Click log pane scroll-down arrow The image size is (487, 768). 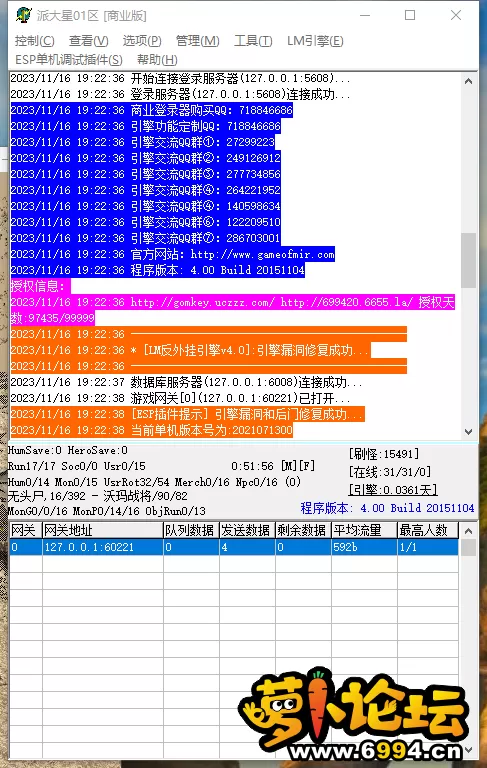pos(468,432)
